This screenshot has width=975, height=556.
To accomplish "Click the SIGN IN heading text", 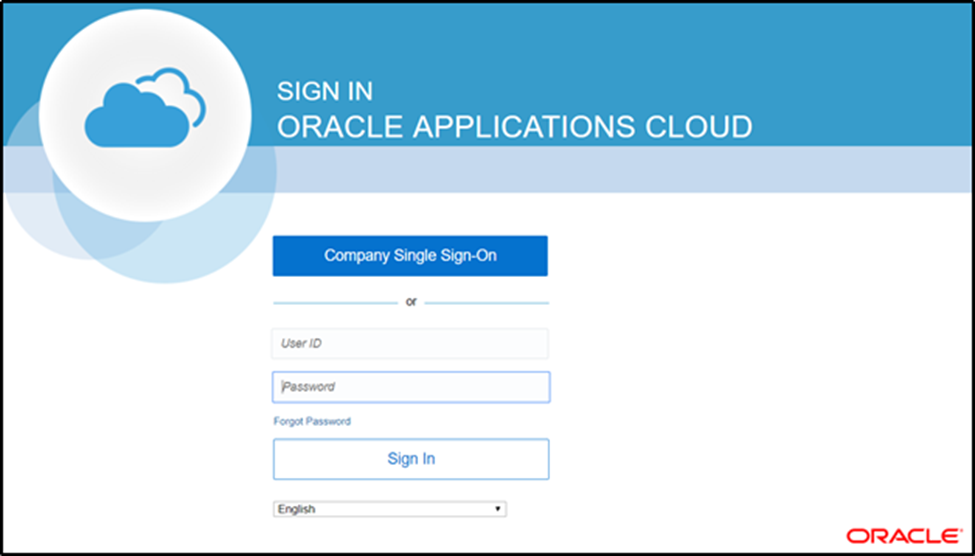I will click(325, 91).
